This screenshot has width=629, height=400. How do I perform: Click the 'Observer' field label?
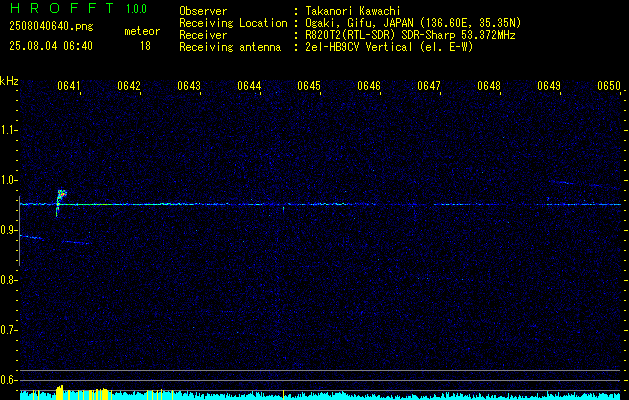[x=203, y=11]
